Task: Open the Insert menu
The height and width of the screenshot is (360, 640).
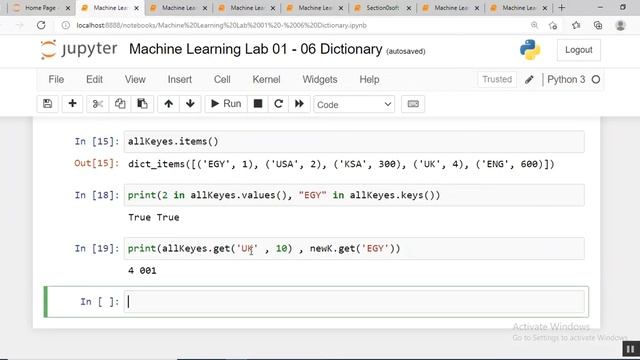Action: [x=180, y=80]
